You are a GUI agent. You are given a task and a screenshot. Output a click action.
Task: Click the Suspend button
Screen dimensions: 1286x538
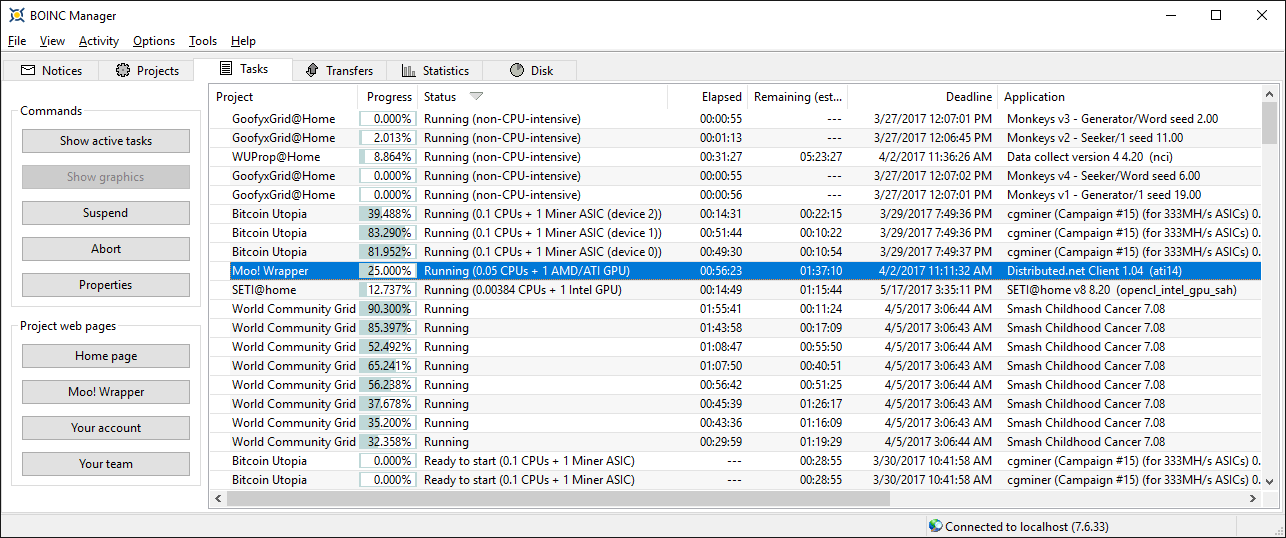coord(106,213)
